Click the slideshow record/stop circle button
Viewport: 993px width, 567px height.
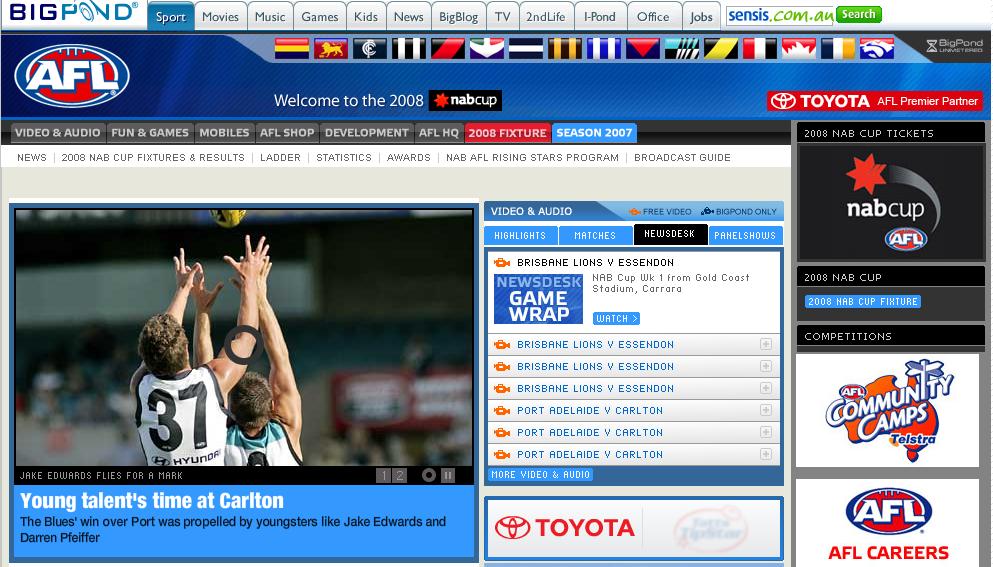click(x=429, y=475)
